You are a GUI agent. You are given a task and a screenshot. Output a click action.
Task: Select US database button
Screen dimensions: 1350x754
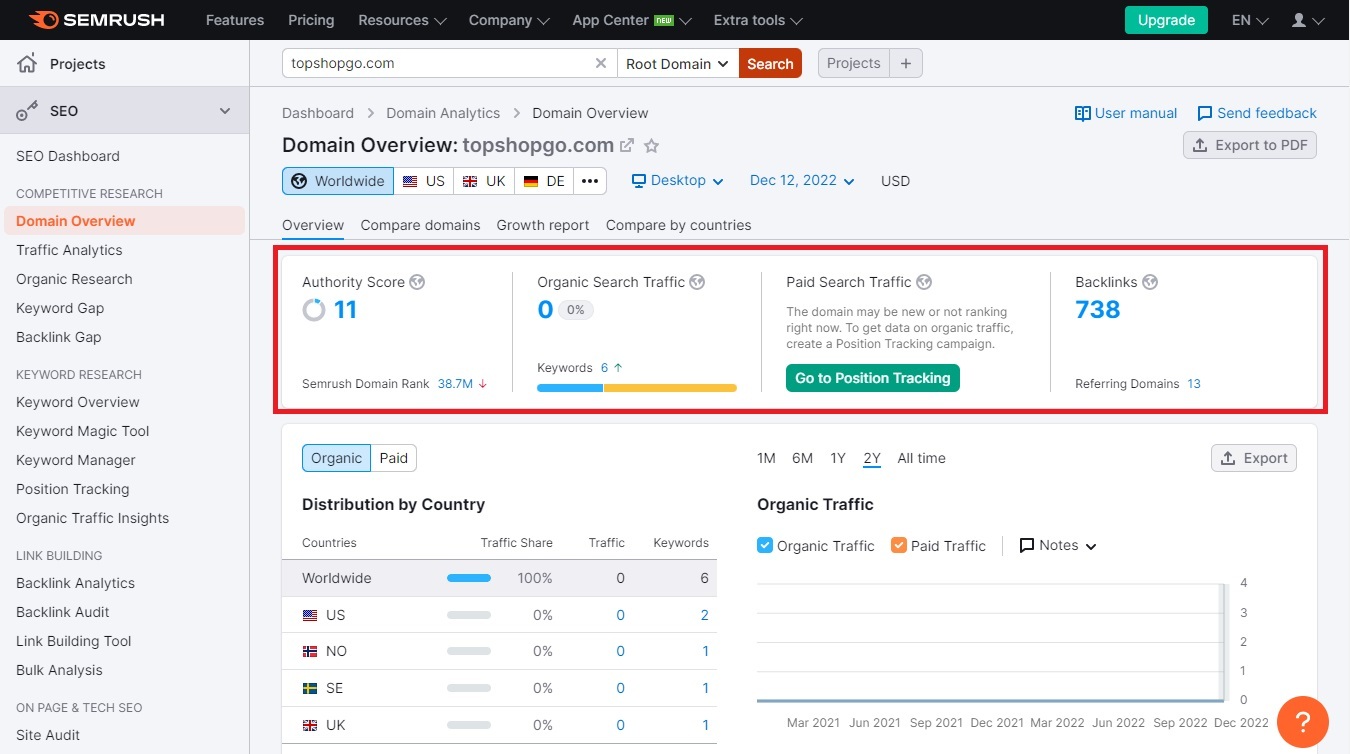click(424, 181)
